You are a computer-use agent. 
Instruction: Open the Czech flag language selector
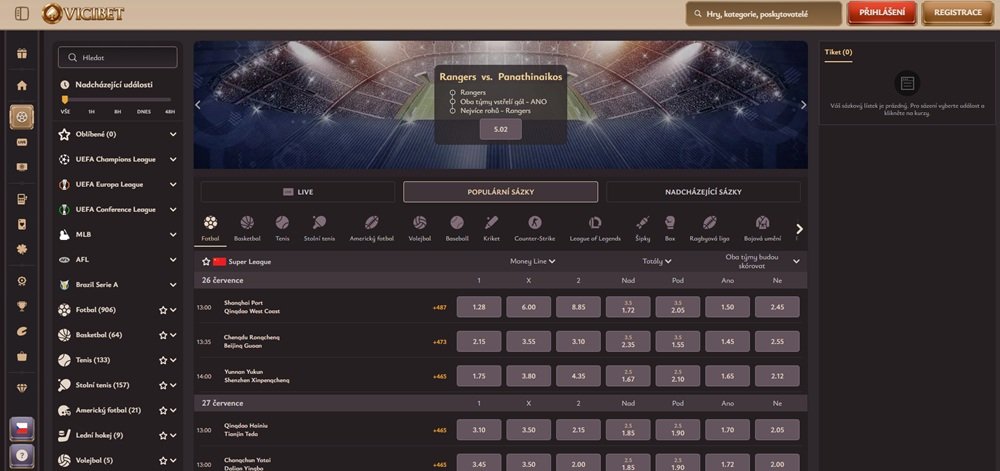pos(22,429)
